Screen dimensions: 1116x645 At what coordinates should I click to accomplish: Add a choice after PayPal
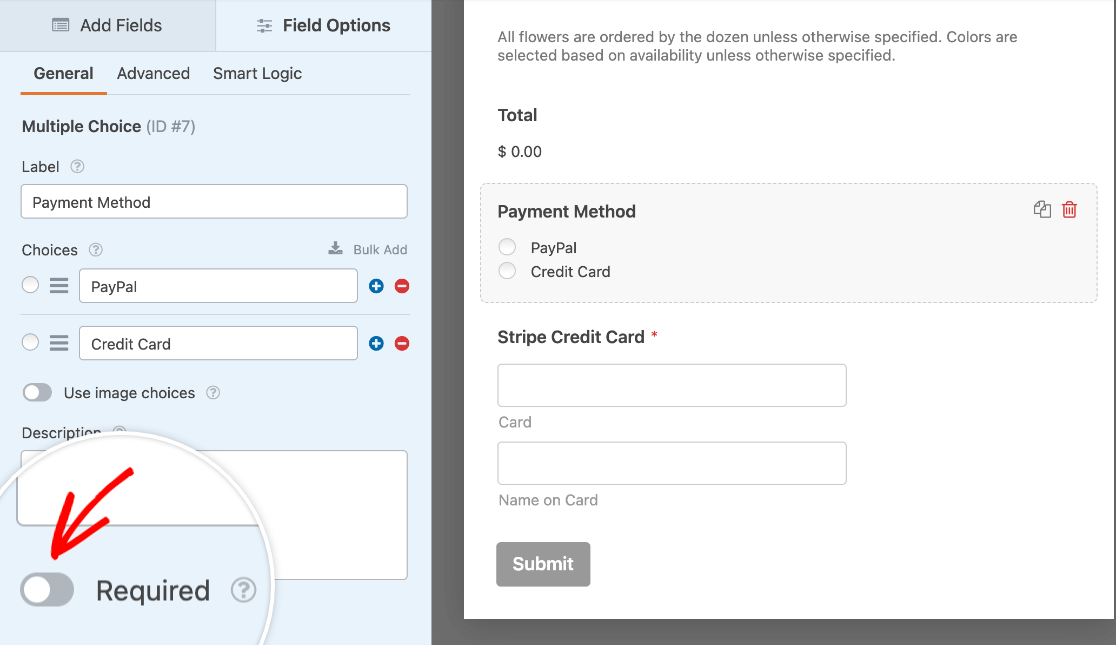coord(377,286)
